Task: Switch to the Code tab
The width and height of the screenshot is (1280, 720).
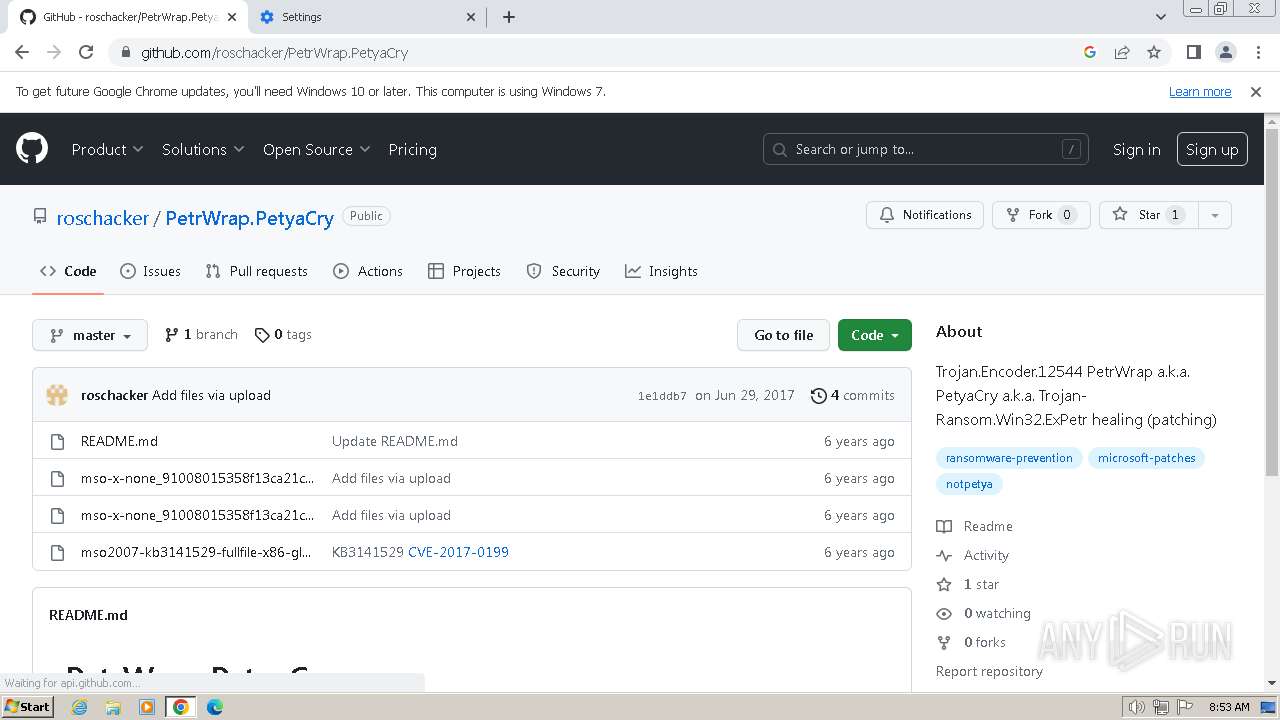Action: 68,271
